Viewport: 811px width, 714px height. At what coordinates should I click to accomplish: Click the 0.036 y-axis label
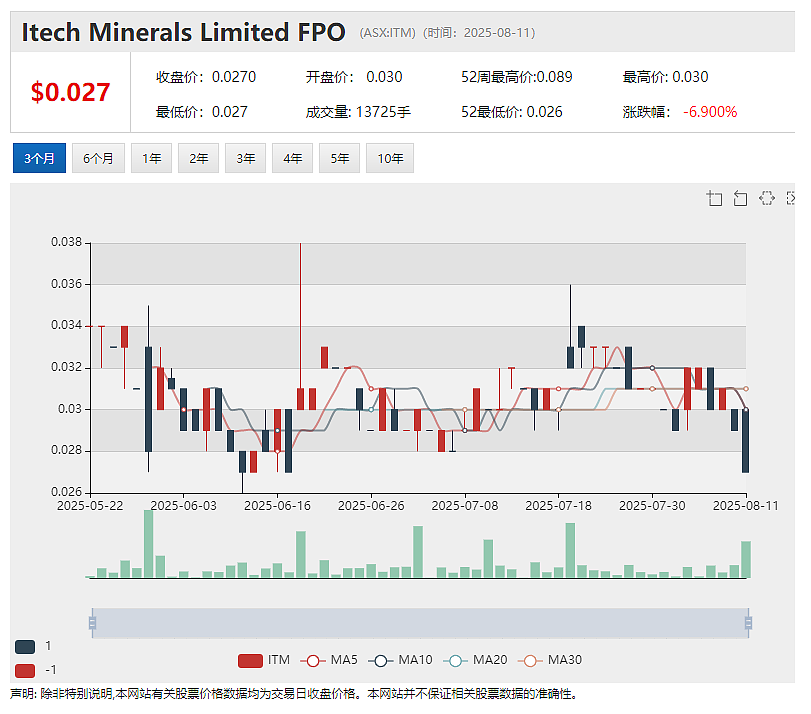pyautogui.click(x=66, y=284)
